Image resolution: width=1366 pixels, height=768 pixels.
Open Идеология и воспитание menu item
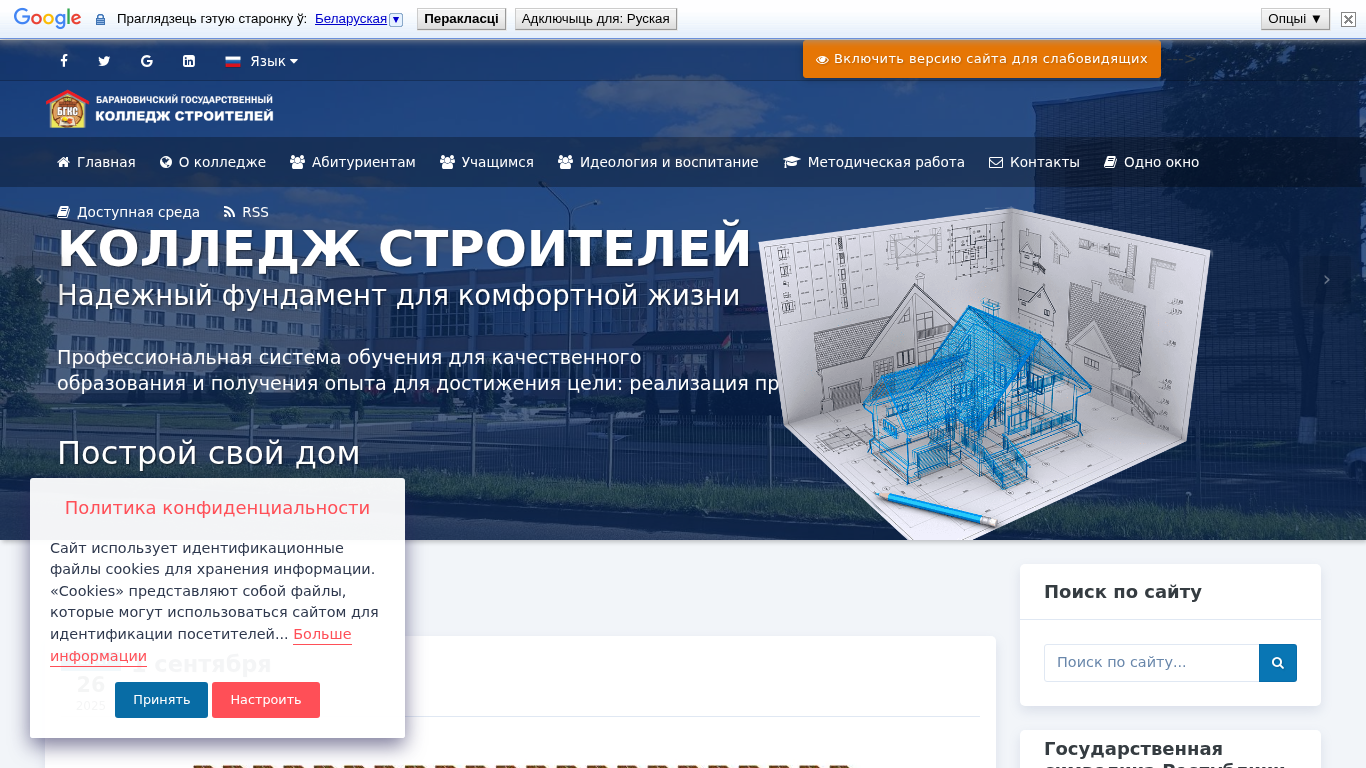coord(658,162)
